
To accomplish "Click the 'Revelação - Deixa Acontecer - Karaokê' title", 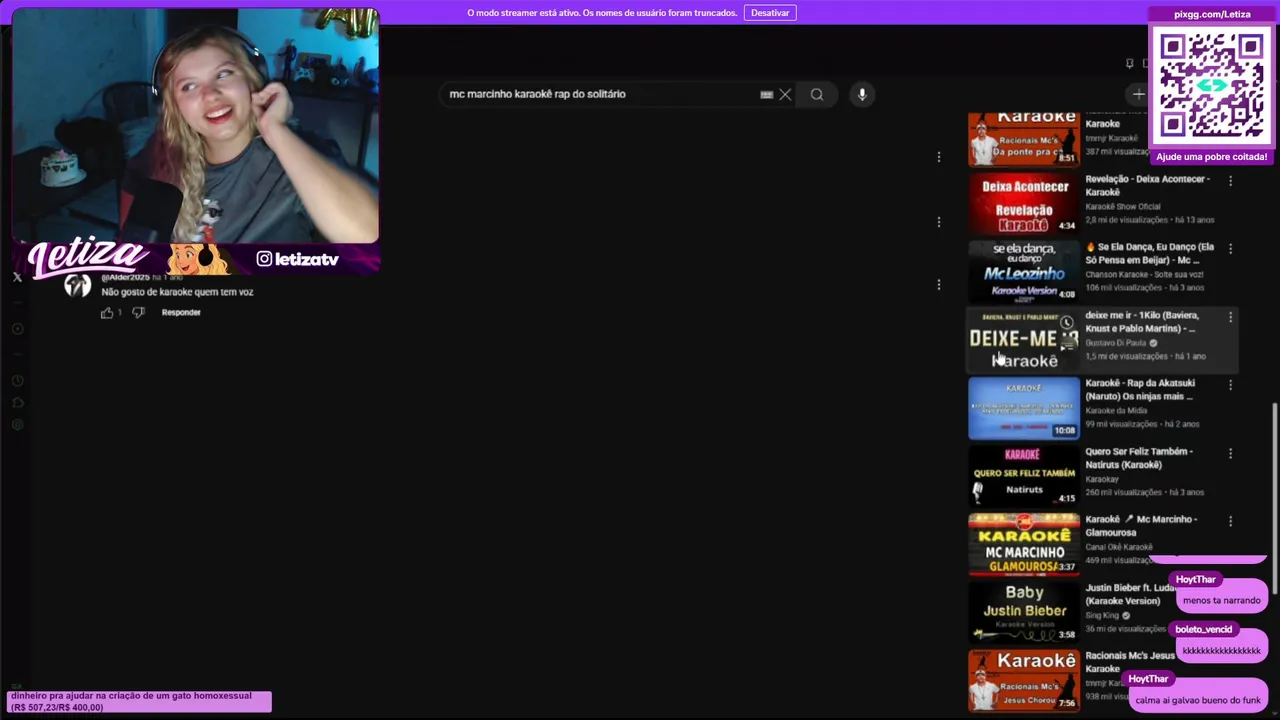I will click(1147, 185).
